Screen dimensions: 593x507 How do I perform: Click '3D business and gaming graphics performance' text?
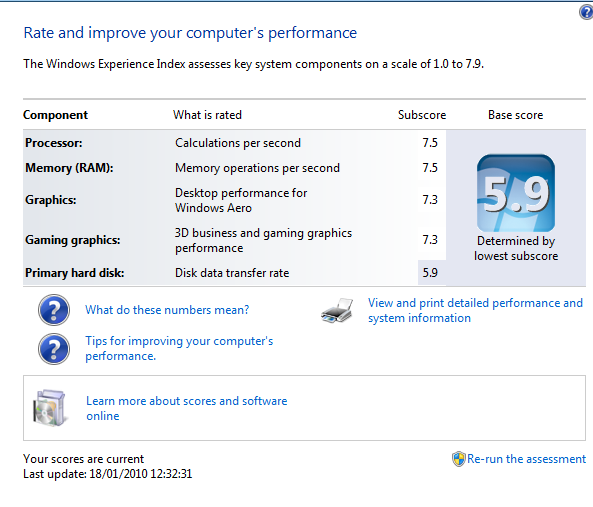[263, 240]
